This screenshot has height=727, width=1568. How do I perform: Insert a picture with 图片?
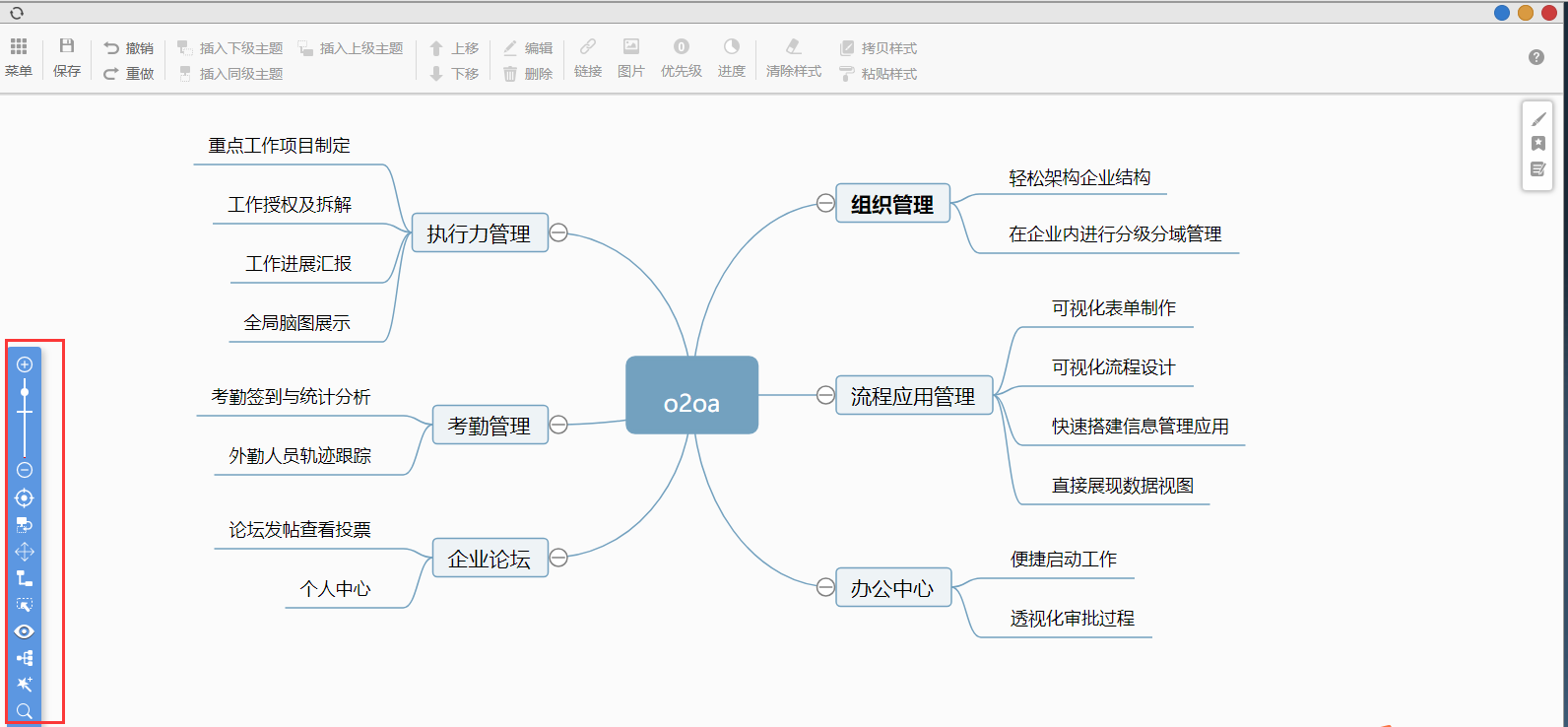[x=631, y=57]
